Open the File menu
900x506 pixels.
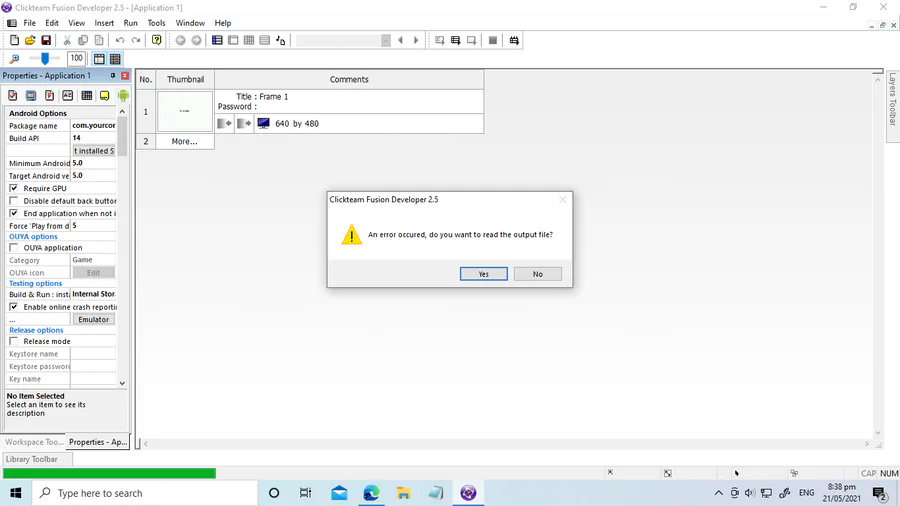[29, 23]
